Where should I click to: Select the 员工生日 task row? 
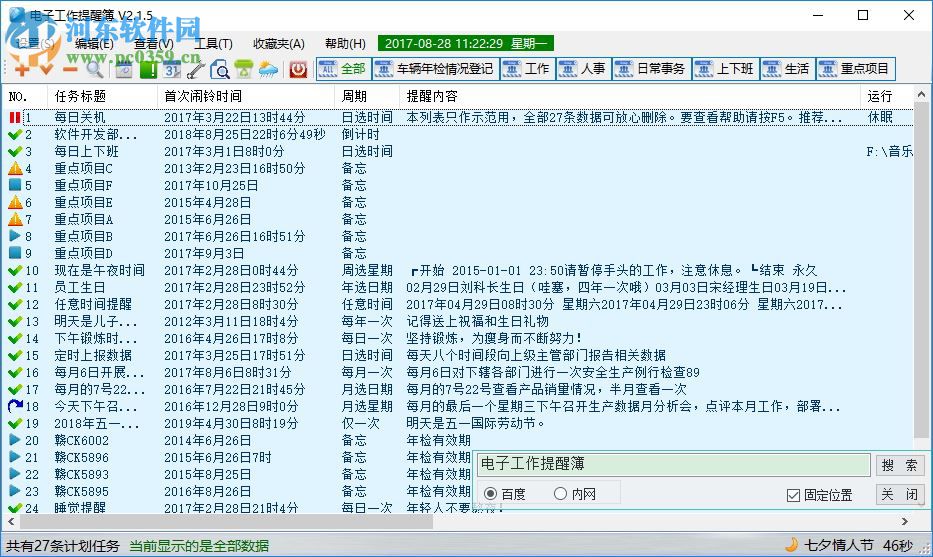point(458,287)
